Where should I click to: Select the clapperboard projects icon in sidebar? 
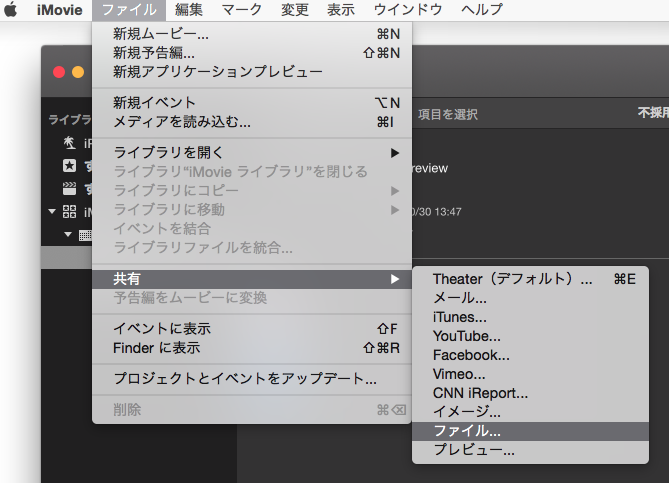[x=70, y=188]
